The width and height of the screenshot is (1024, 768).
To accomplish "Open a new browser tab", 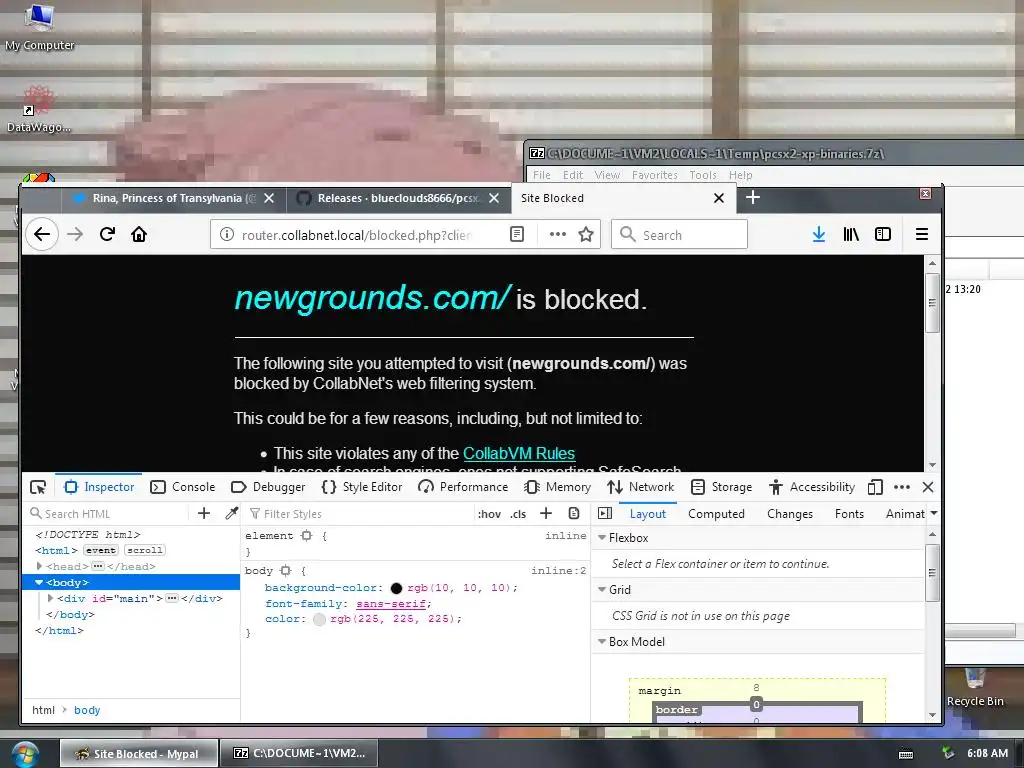I will tap(752, 197).
